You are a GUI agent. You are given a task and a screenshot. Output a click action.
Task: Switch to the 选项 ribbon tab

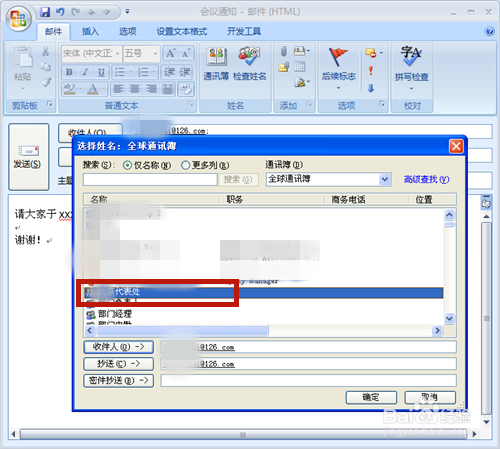[x=128, y=32]
